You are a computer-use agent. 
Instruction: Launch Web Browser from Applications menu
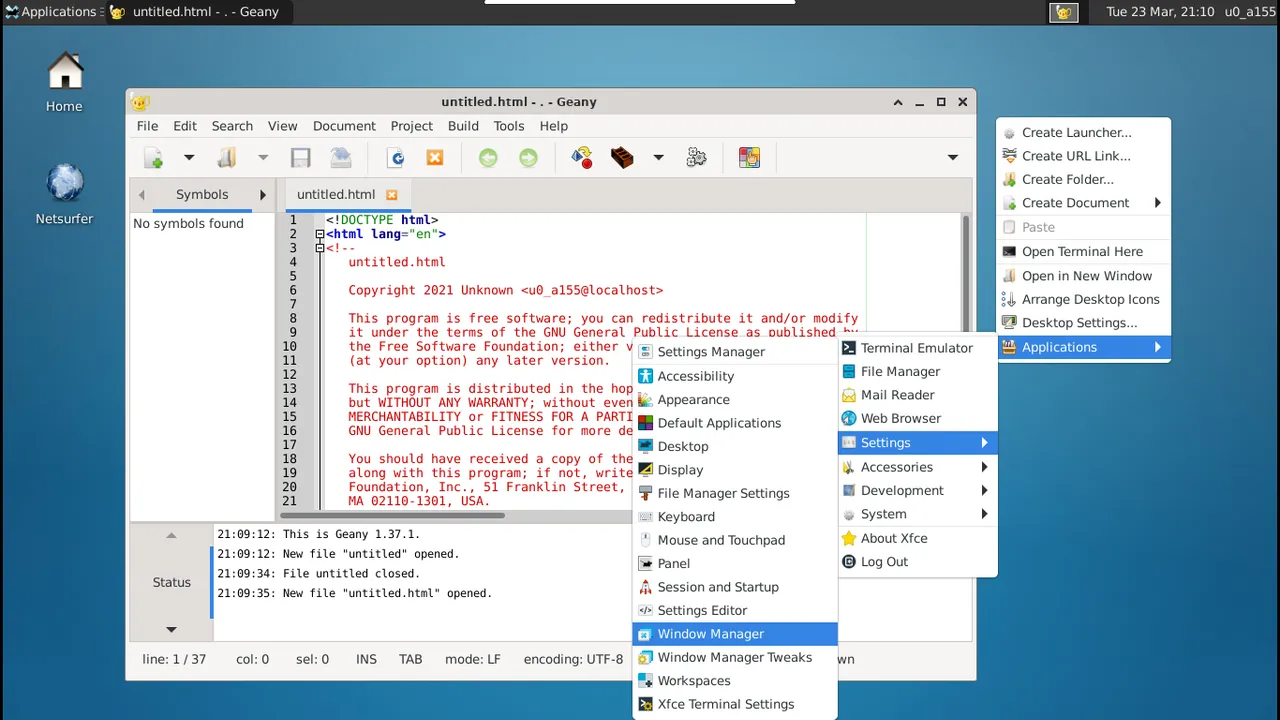click(917, 418)
